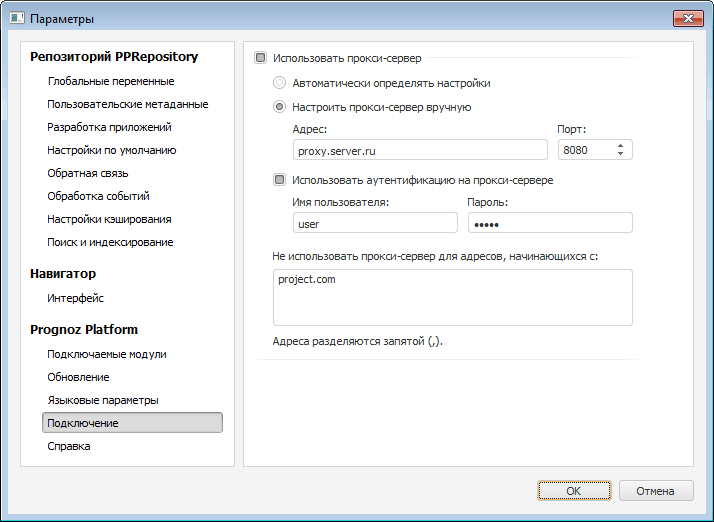Open Подключаемые модули section

[107, 354]
